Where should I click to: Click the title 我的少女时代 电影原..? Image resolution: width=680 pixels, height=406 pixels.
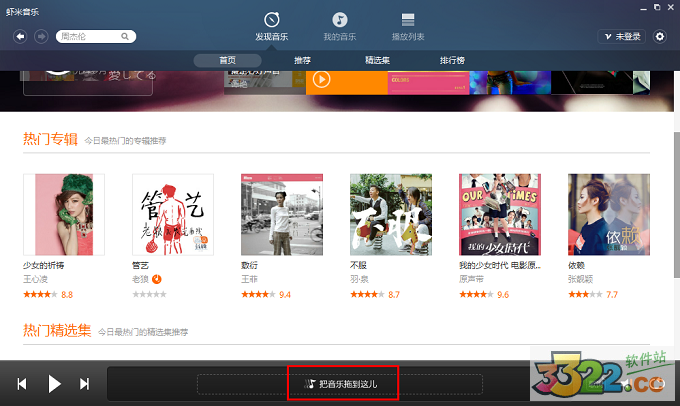(500, 265)
